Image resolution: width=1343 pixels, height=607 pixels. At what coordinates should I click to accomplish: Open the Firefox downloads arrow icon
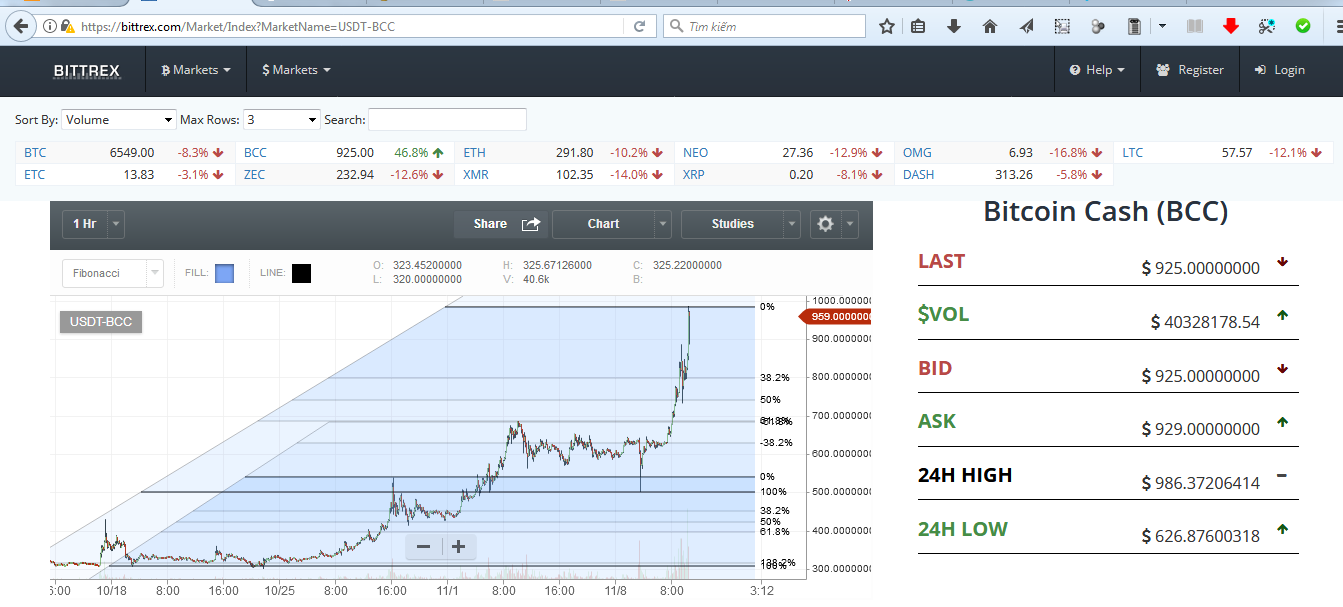point(954,26)
